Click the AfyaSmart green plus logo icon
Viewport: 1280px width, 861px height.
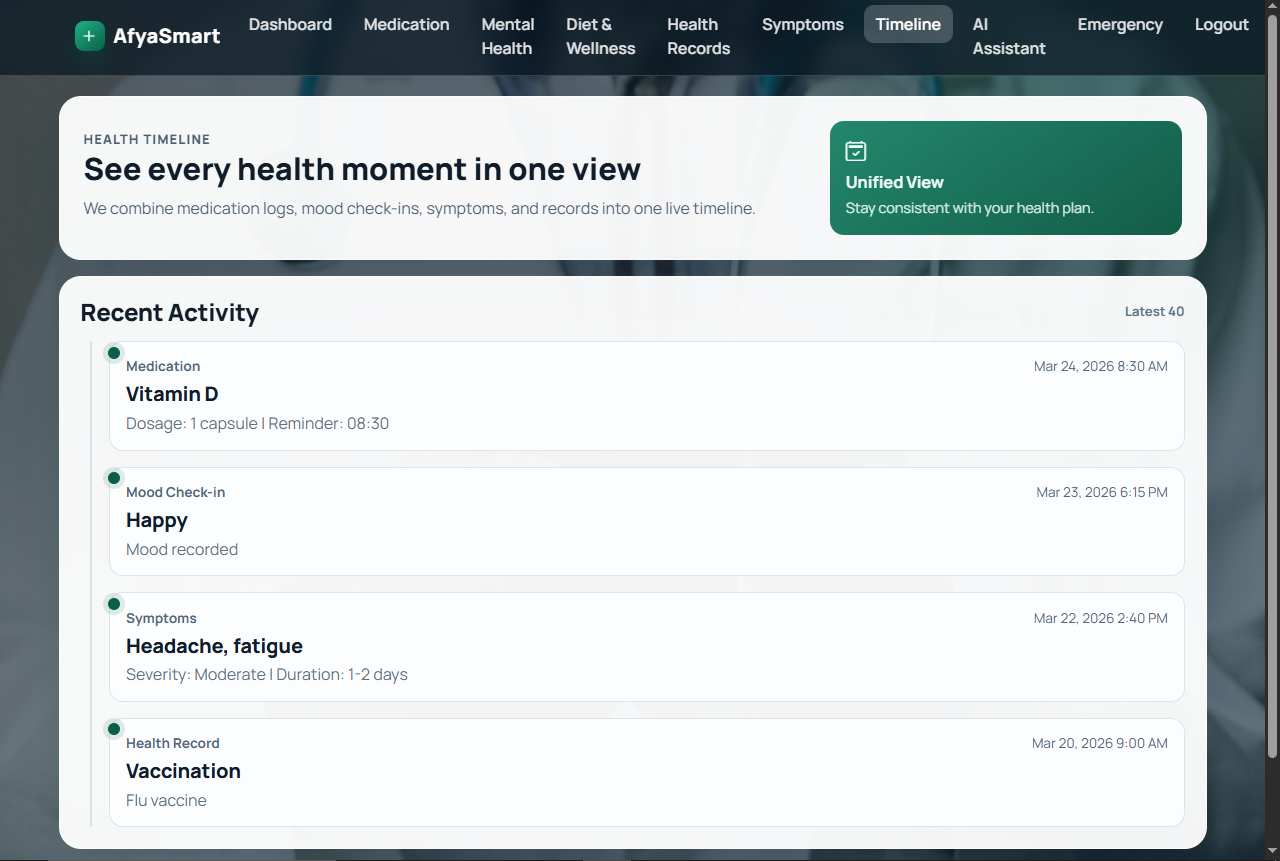(x=89, y=37)
